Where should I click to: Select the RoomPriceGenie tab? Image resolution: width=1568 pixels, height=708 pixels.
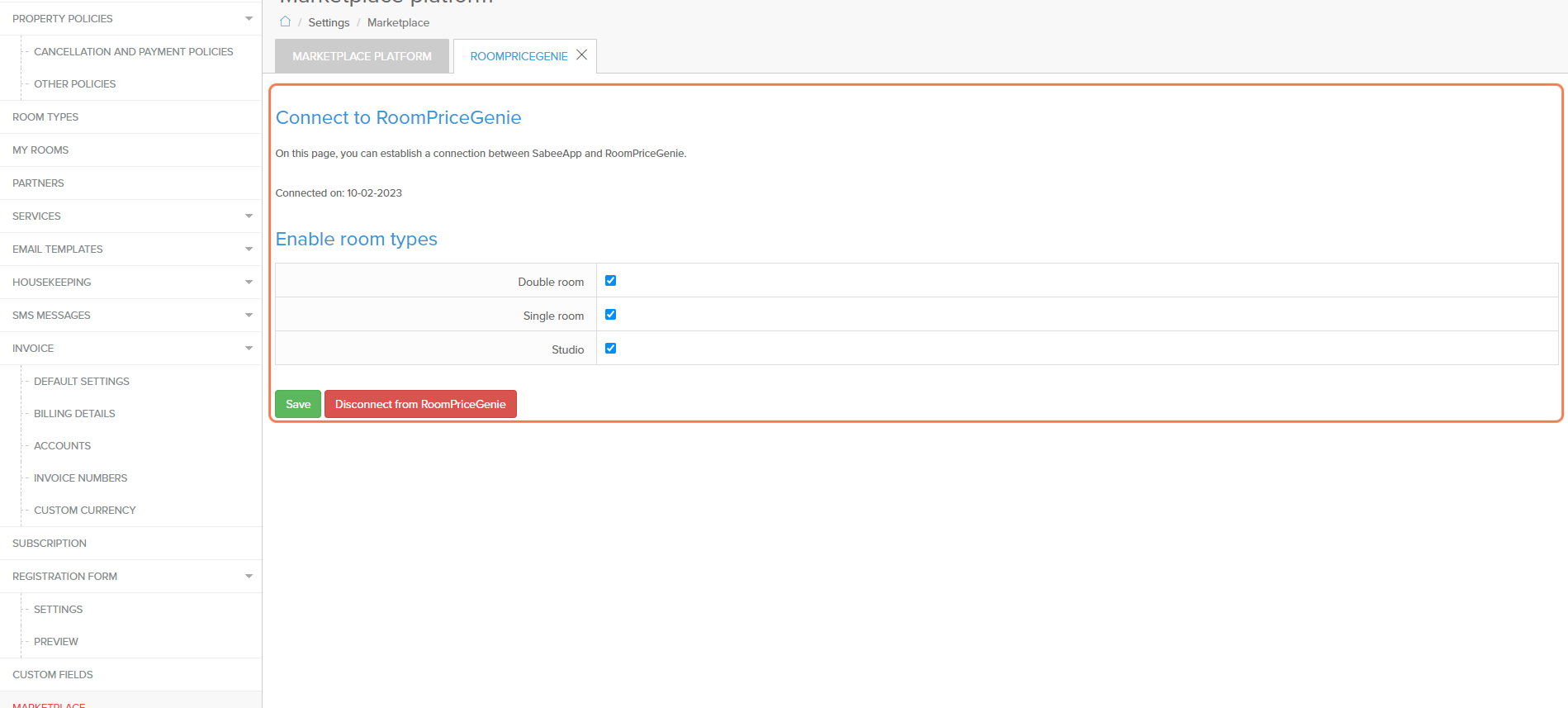point(519,56)
